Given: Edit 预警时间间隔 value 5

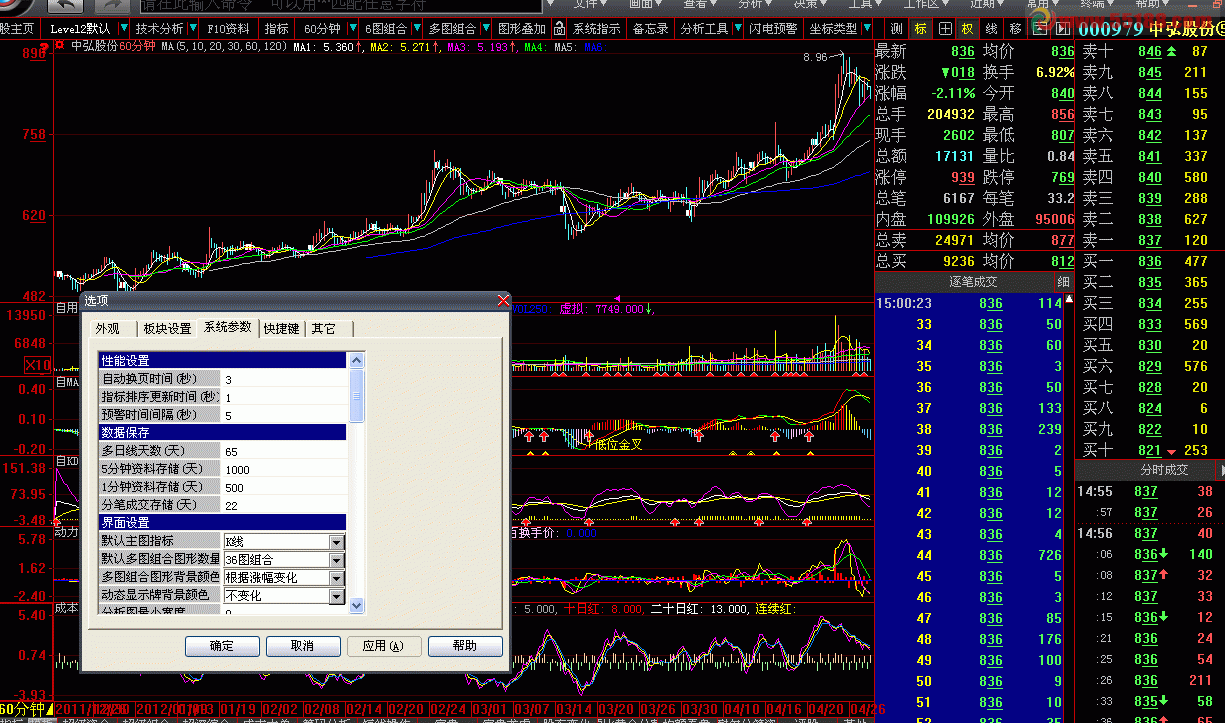Looking at the screenshot, I should 283,416.
